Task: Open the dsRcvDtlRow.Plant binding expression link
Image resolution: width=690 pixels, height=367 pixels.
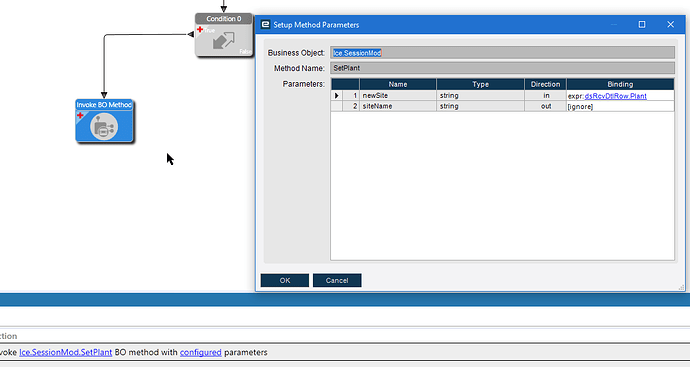Action: click(615, 96)
